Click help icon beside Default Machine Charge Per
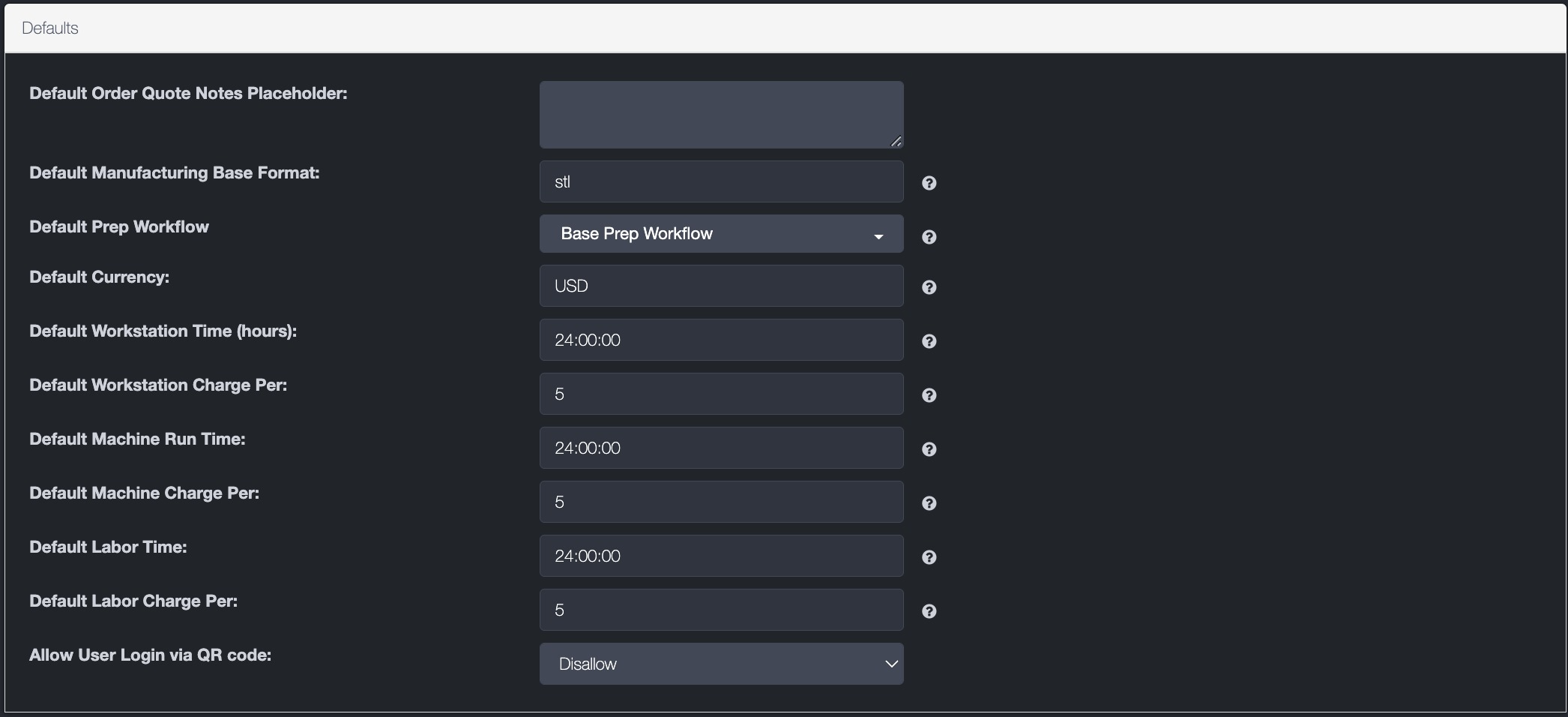Screen dimensions: 1568x717 coord(929,503)
